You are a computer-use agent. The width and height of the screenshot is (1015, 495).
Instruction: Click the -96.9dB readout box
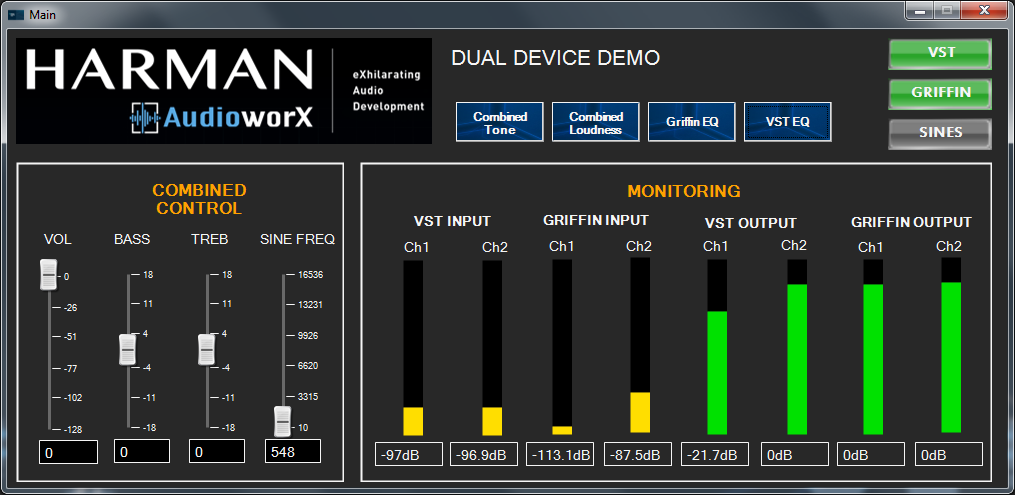[x=484, y=454]
